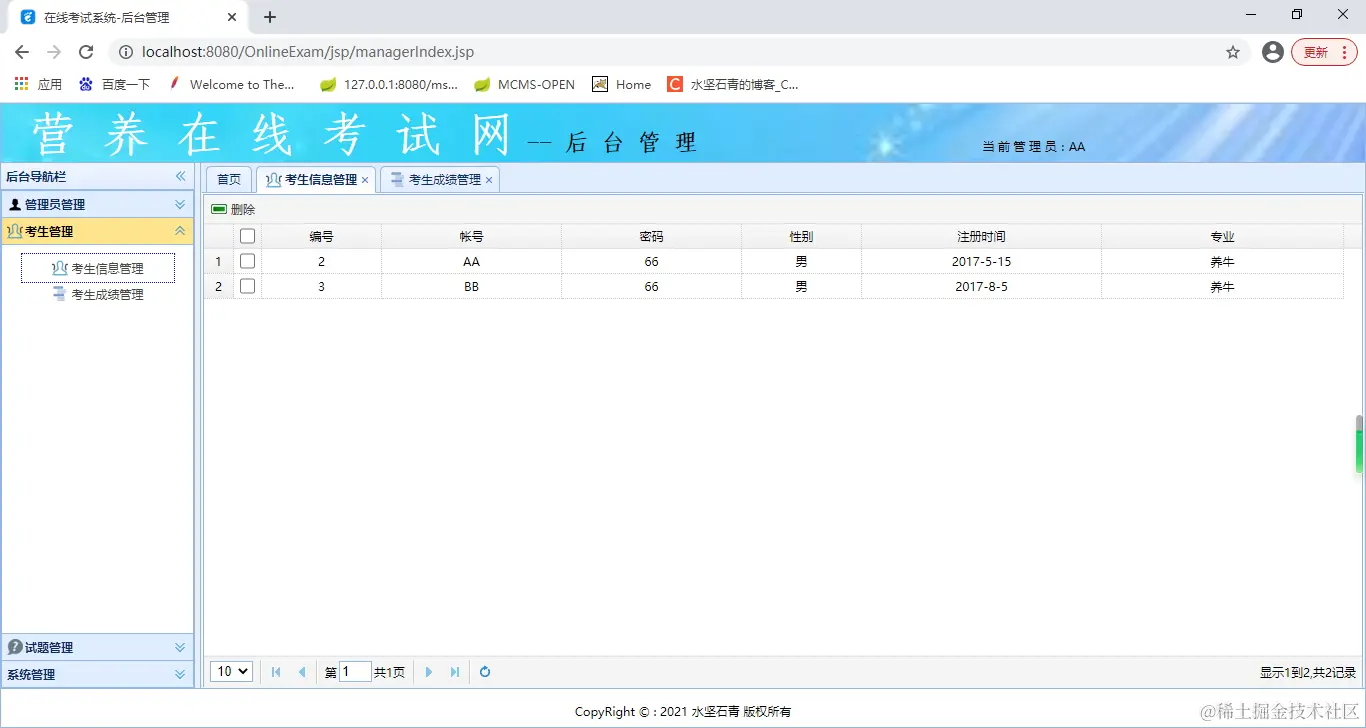Check the select-all checkbox in table header
This screenshot has width=1366, height=728.
point(247,235)
